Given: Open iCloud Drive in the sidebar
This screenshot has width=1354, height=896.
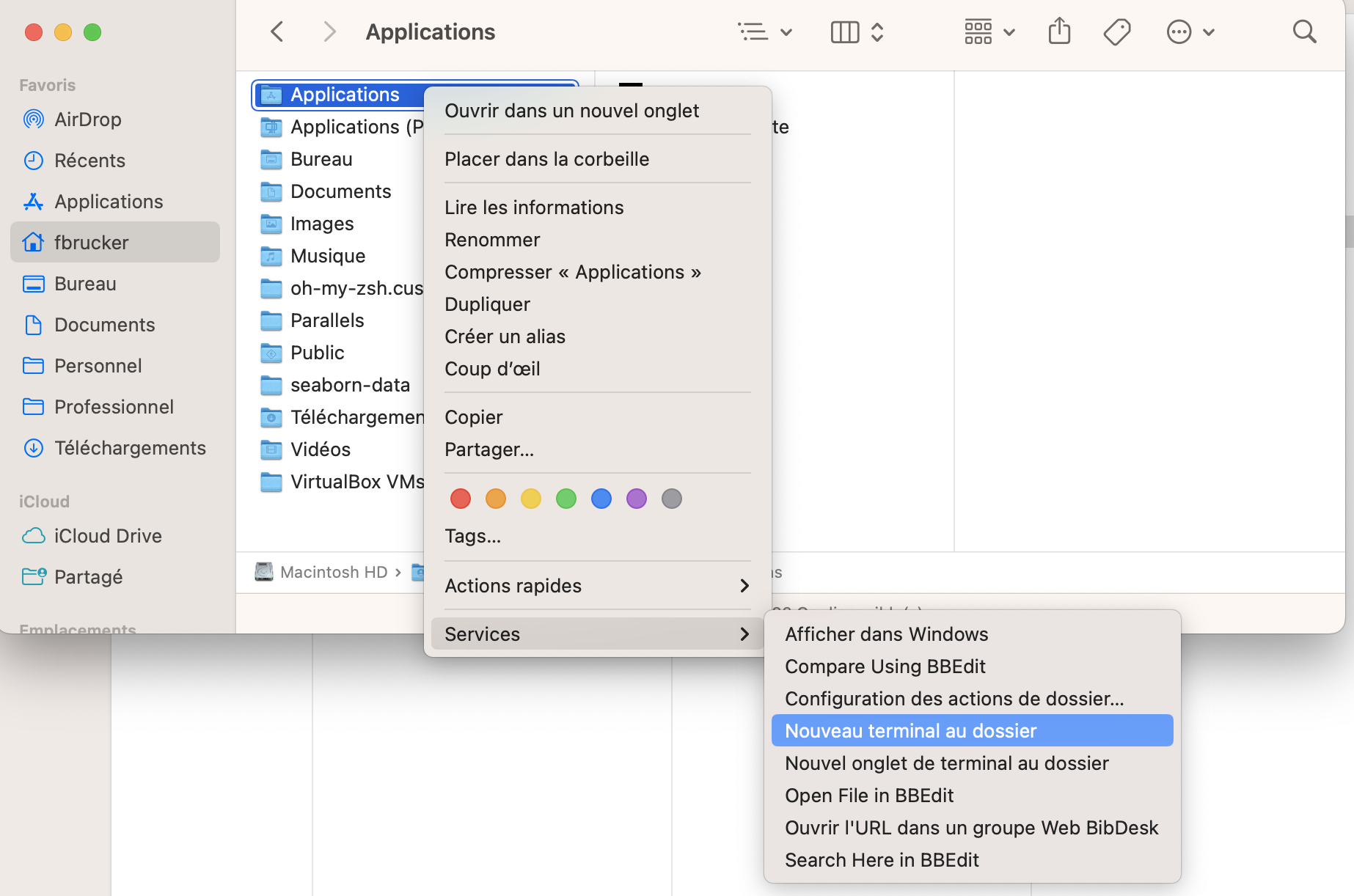Looking at the screenshot, I should click(x=108, y=535).
